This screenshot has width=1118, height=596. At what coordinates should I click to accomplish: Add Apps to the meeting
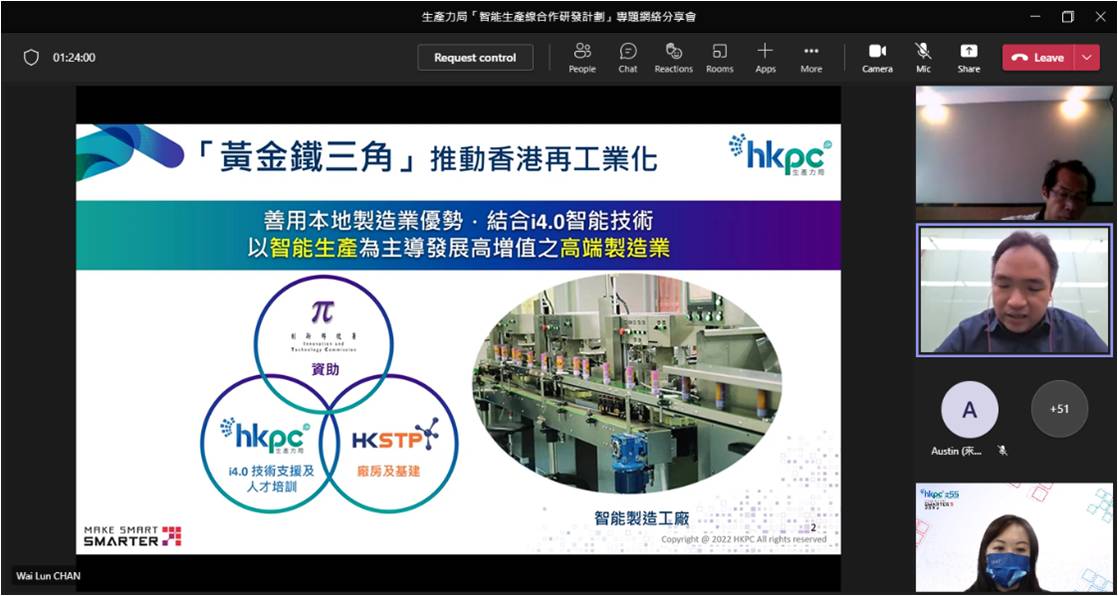(765, 58)
